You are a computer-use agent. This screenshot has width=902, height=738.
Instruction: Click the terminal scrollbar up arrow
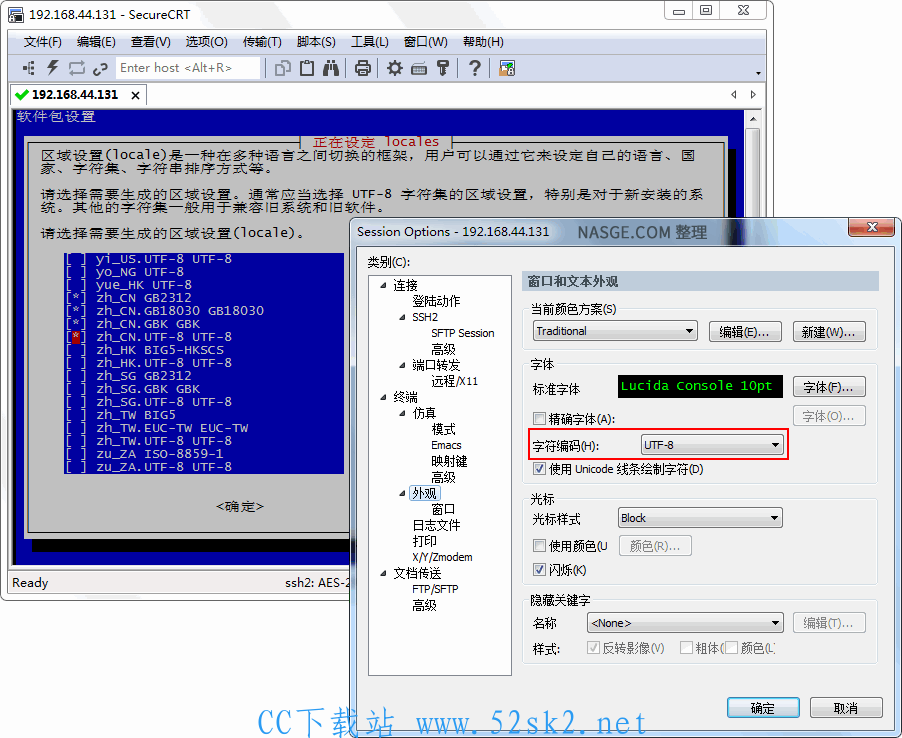click(x=752, y=118)
